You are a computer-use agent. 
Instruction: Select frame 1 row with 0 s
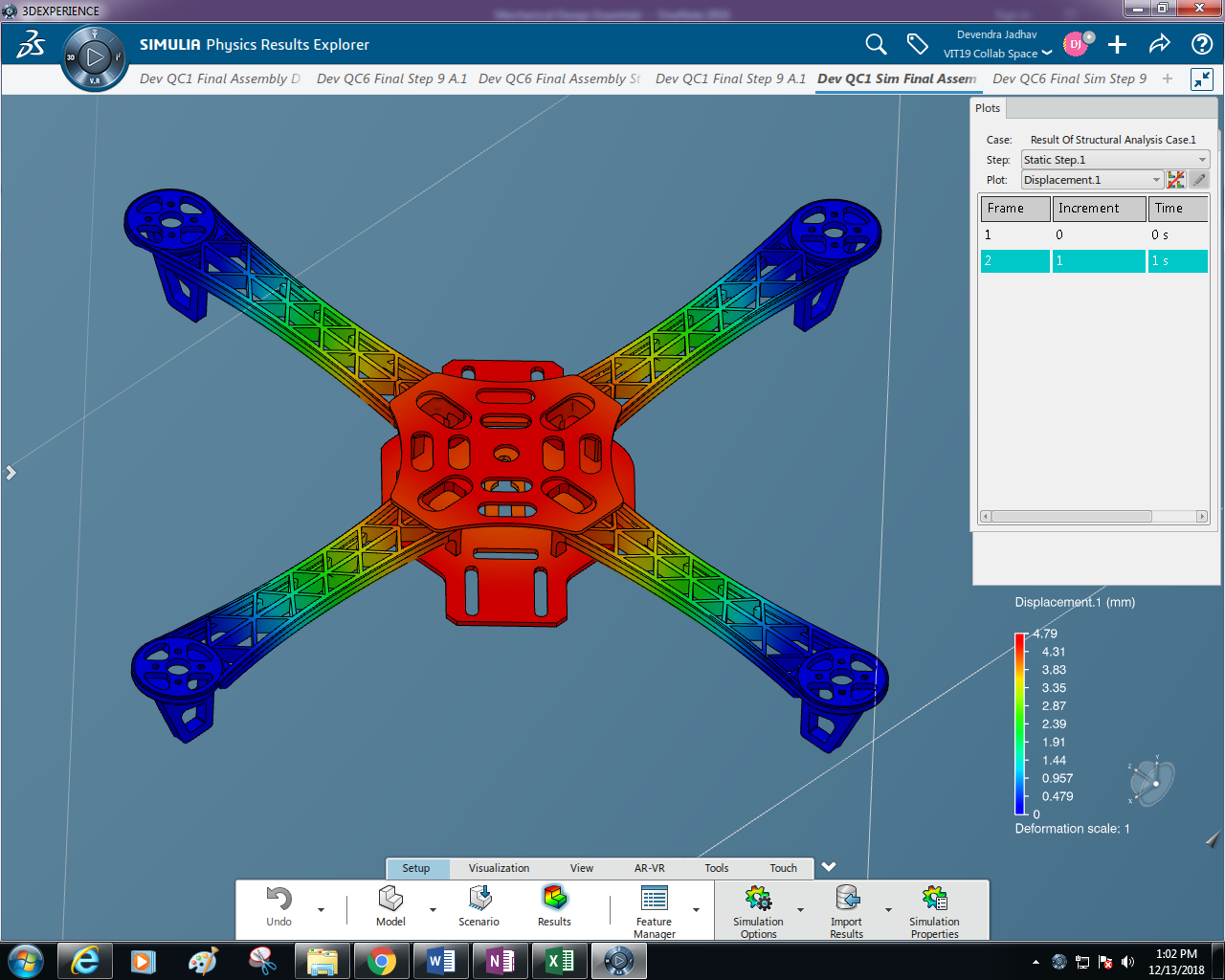click(1094, 234)
